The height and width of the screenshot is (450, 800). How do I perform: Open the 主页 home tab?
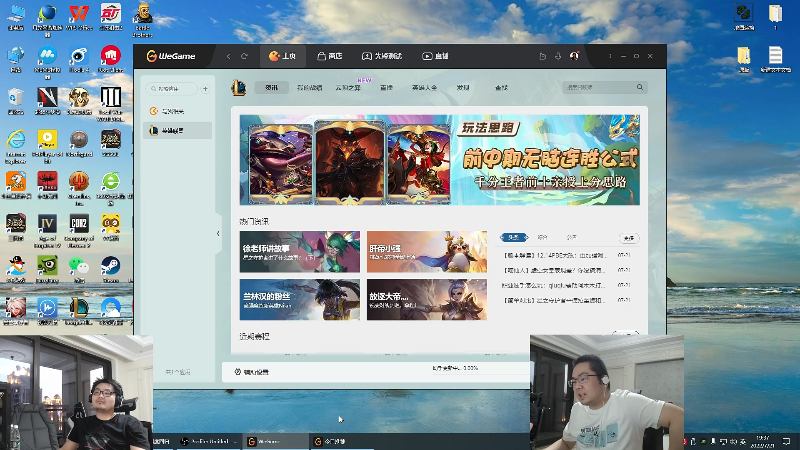coord(283,56)
